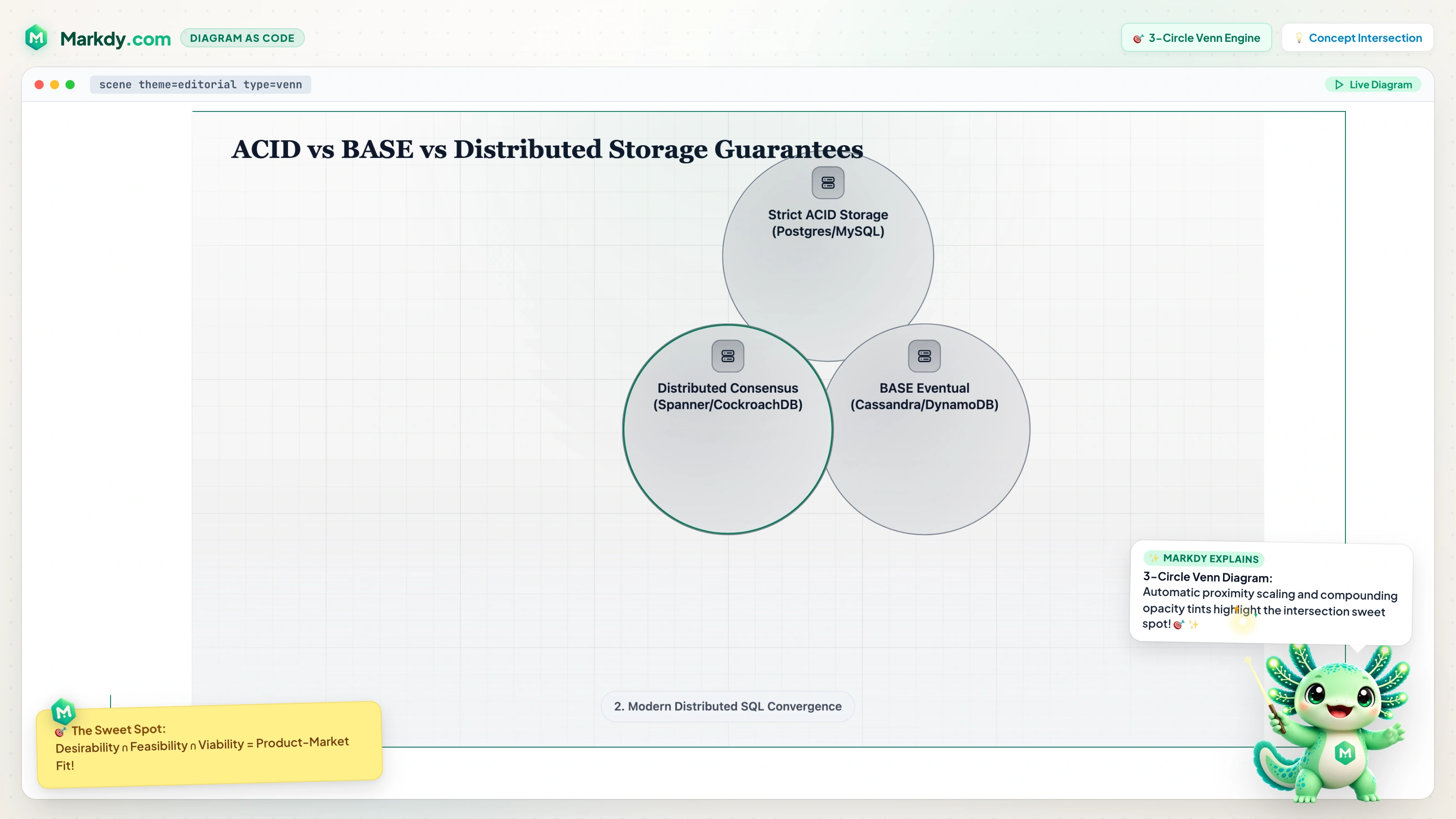
Task: Click the storage icon in Distributed Consensus circle
Action: pyautogui.click(x=728, y=356)
